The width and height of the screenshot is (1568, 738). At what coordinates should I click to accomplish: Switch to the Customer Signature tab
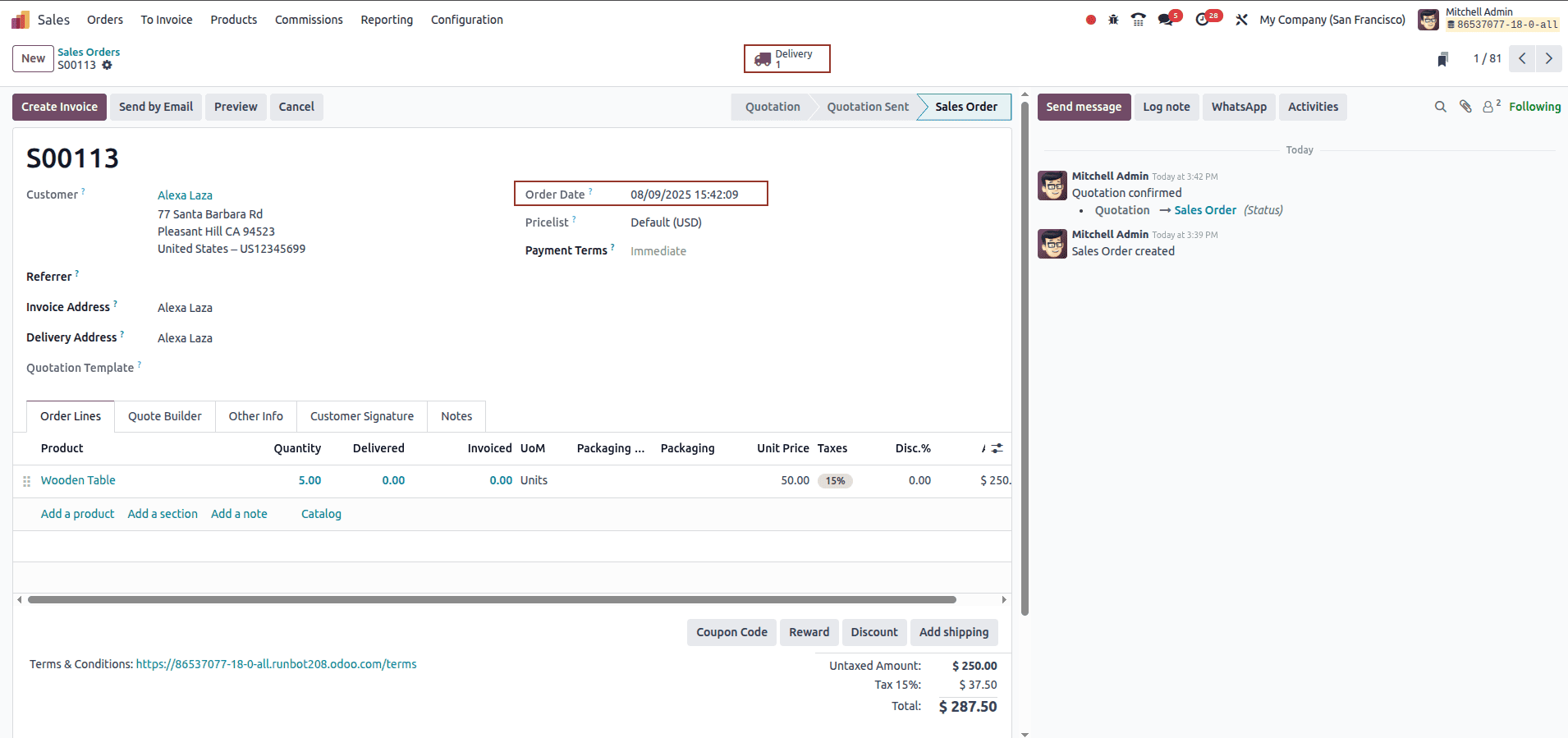tap(362, 416)
